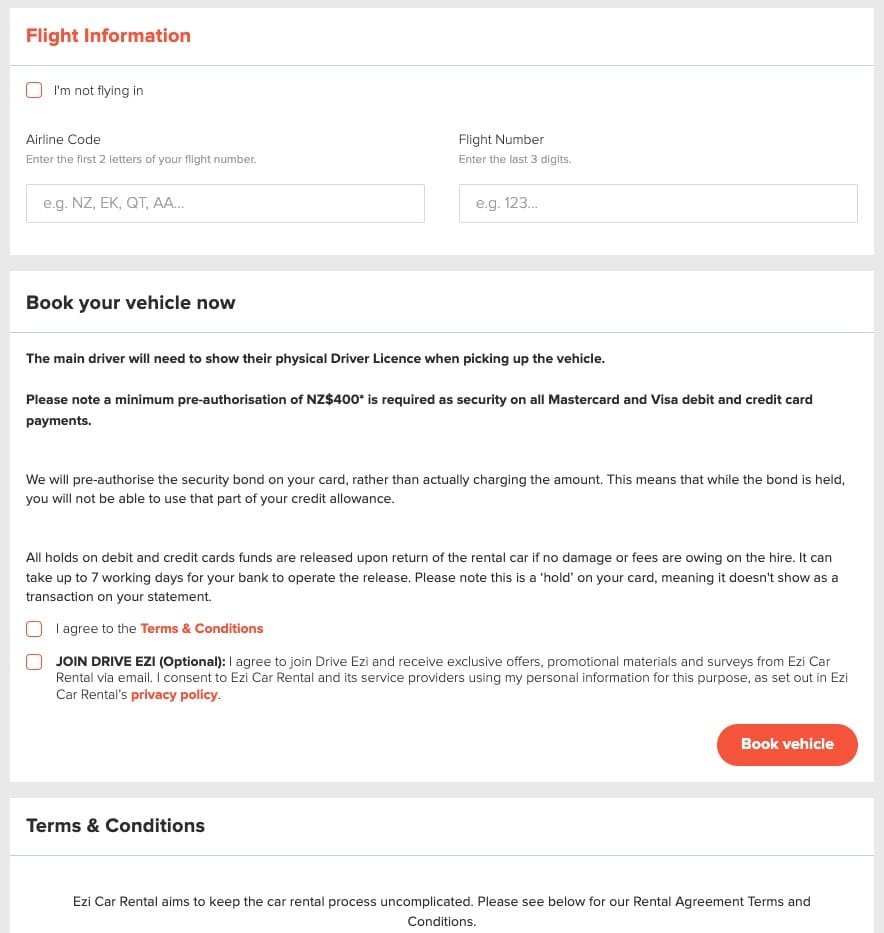Click the Terms & Conditions section heading

pyautogui.click(x=115, y=826)
